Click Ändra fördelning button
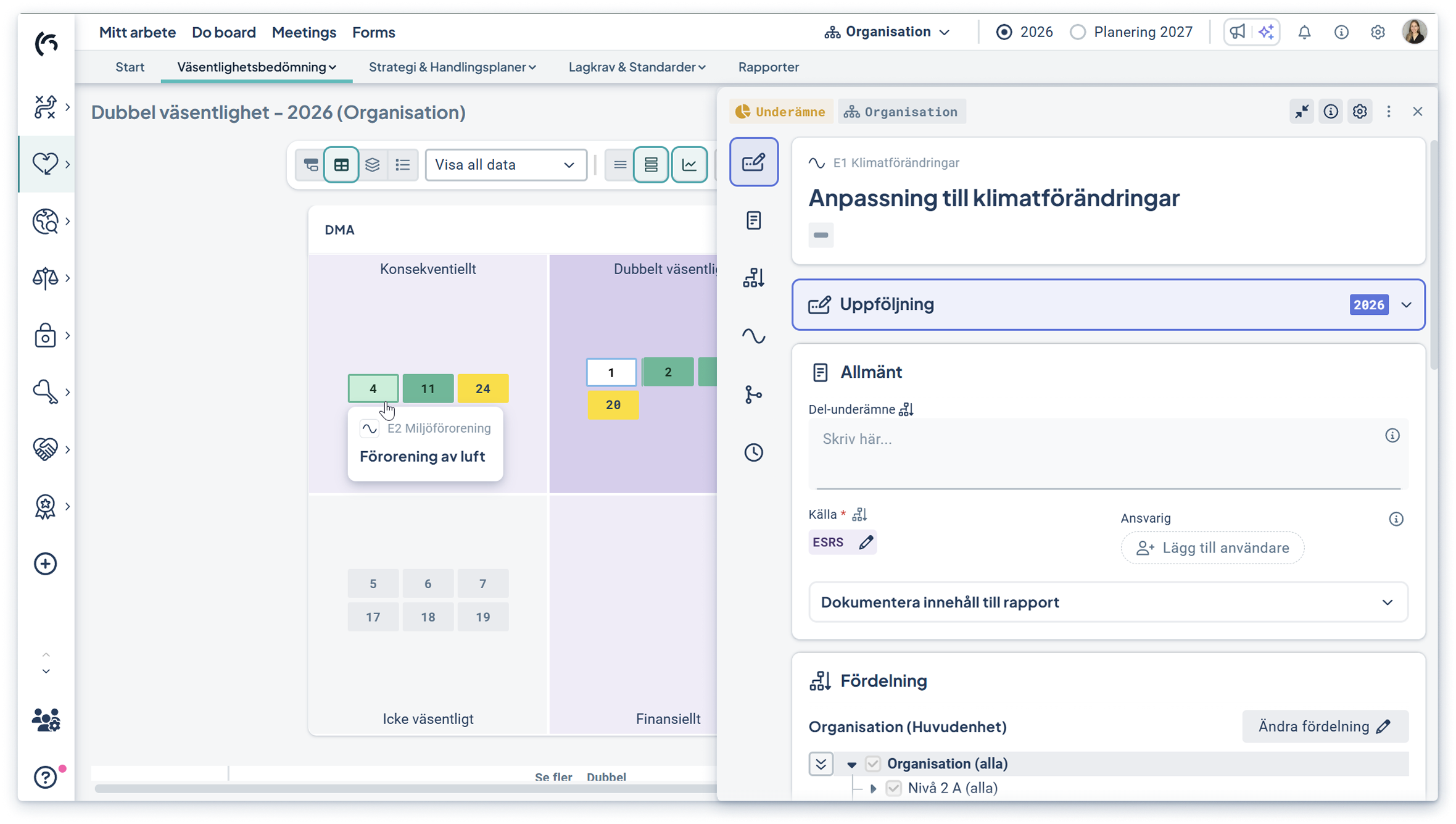 1325,726
